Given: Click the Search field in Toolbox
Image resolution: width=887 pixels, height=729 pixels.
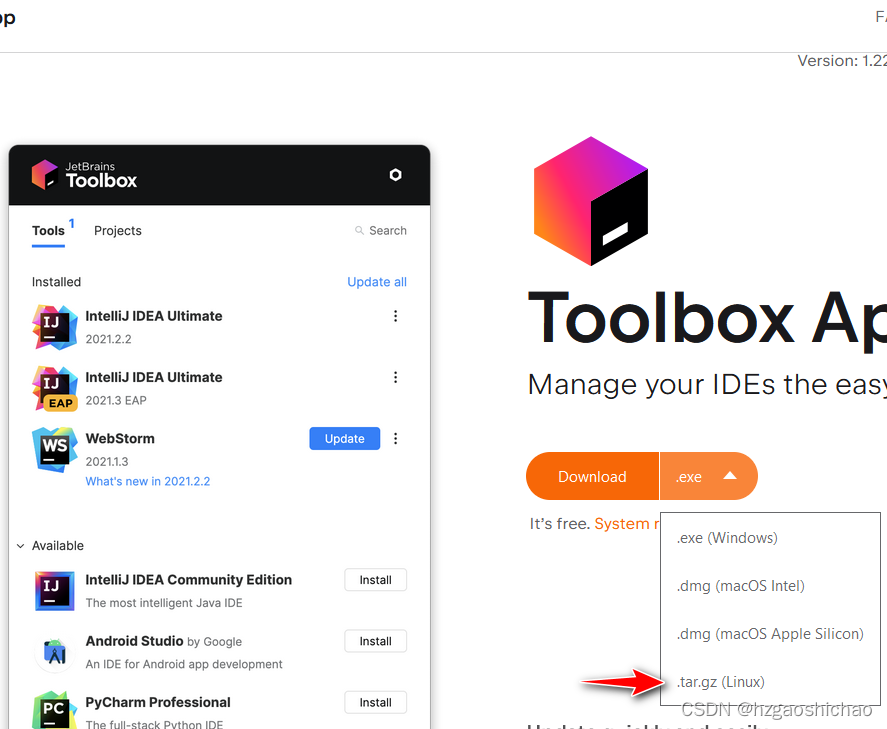Looking at the screenshot, I should (381, 230).
